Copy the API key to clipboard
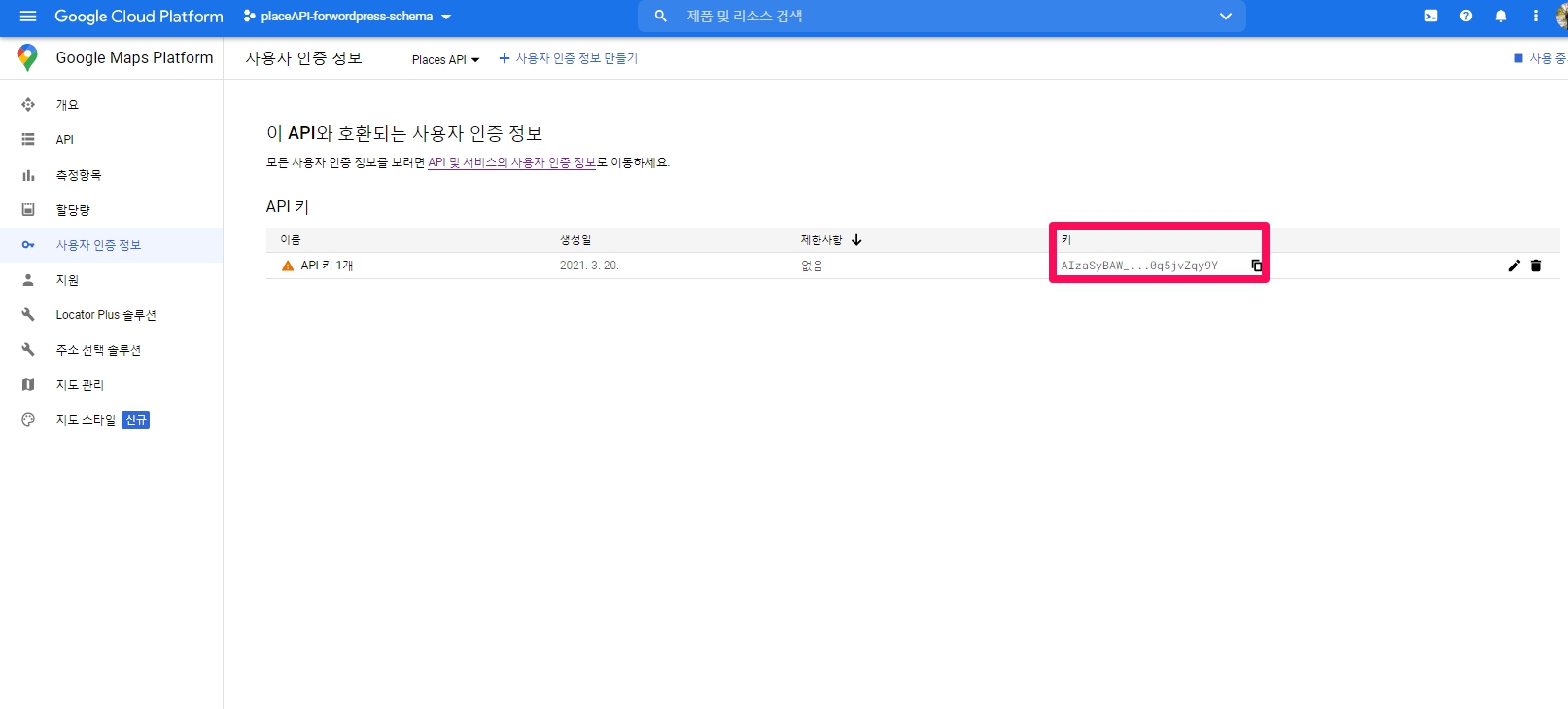This screenshot has width=1568, height=709. (1257, 266)
